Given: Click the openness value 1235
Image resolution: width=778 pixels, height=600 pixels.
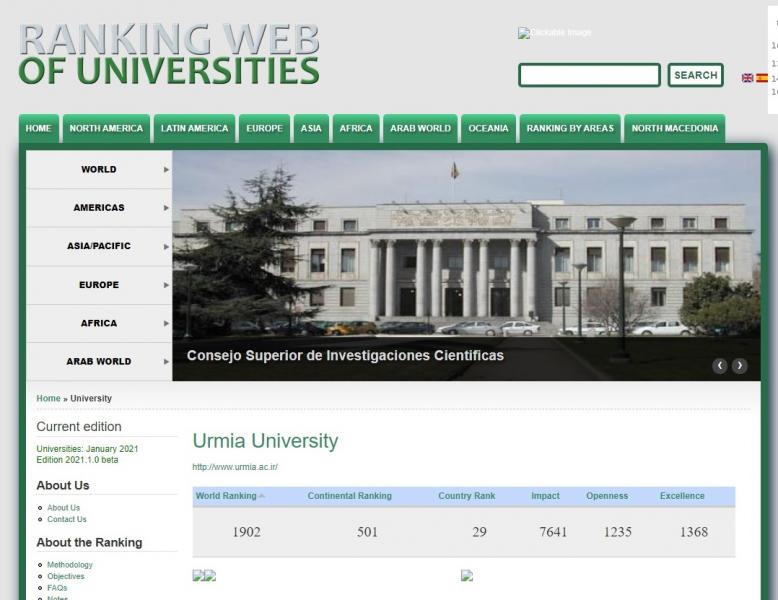Looking at the screenshot, I should pyautogui.click(x=618, y=532).
